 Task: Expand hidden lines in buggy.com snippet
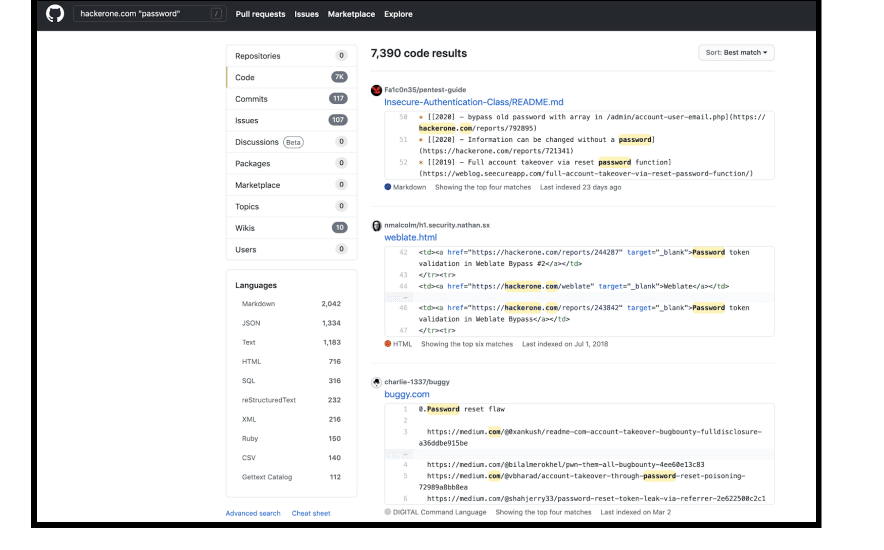(x=403, y=453)
